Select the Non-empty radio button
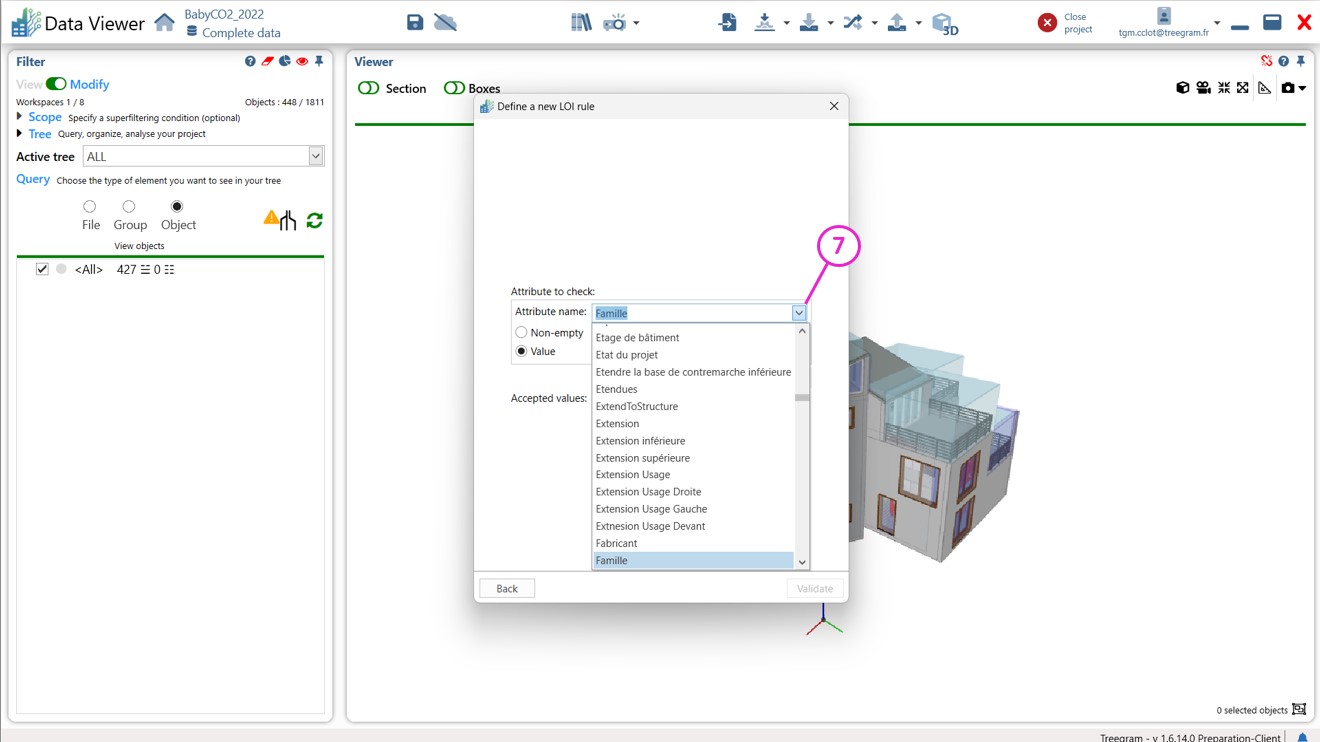Image resolution: width=1320 pixels, height=742 pixels. pyautogui.click(x=521, y=332)
